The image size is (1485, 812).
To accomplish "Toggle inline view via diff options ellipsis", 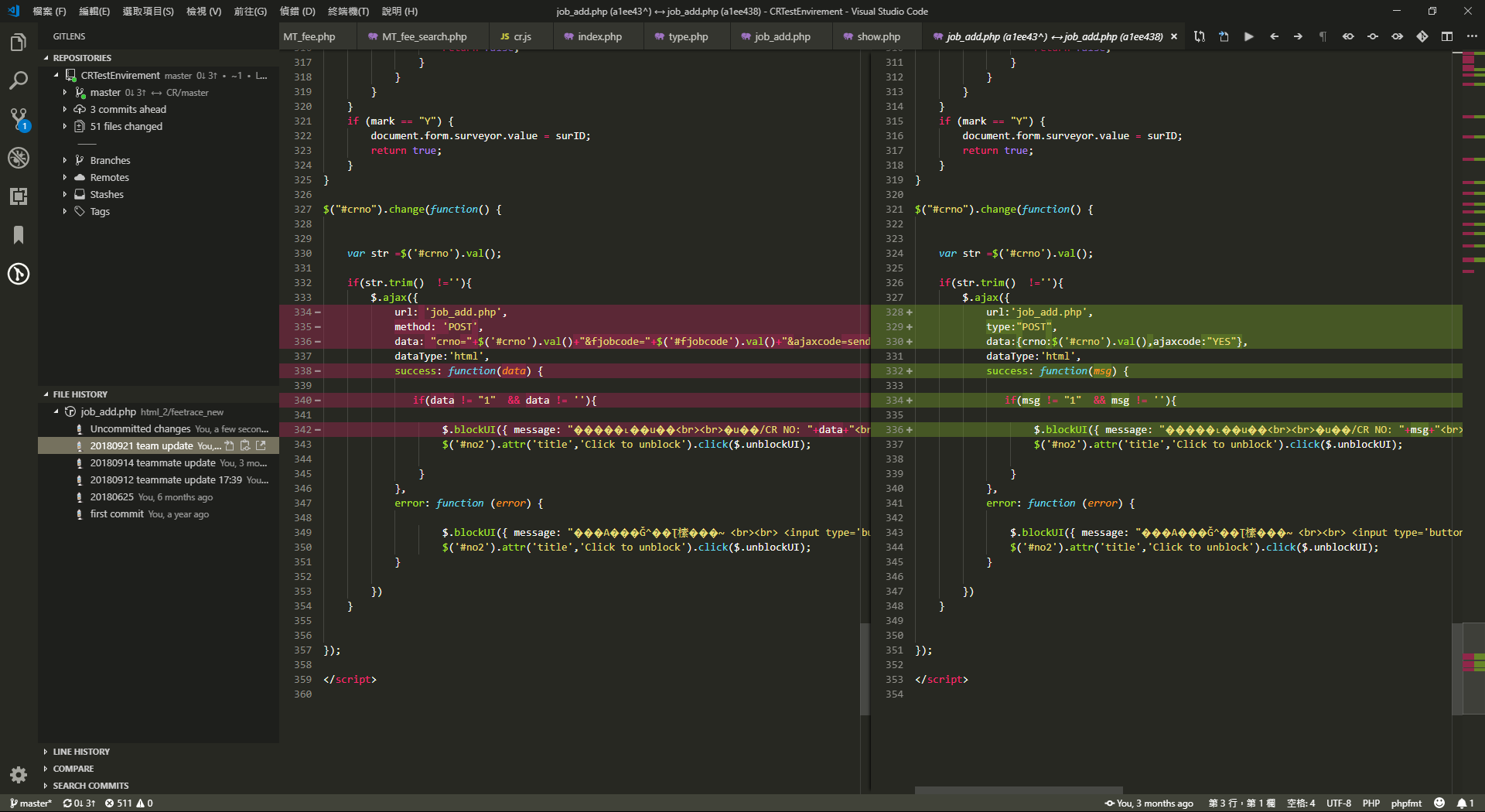I will point(1473,36).
